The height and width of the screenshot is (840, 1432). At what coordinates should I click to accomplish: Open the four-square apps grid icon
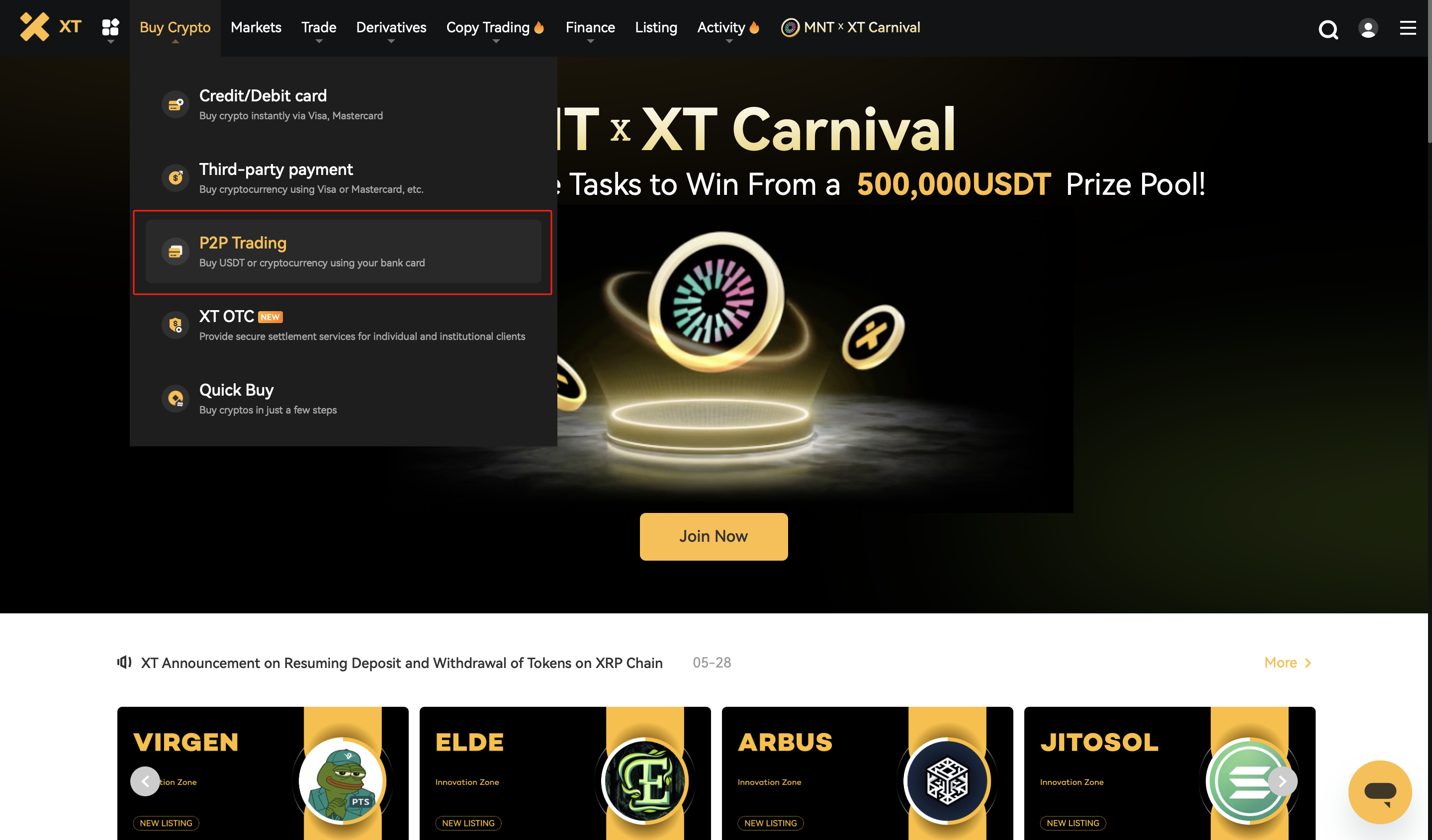click(110, 27)
